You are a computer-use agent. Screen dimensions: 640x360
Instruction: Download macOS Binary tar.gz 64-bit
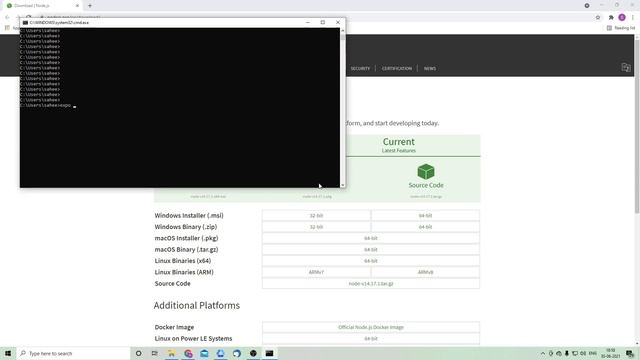click(x=371, y=249)
